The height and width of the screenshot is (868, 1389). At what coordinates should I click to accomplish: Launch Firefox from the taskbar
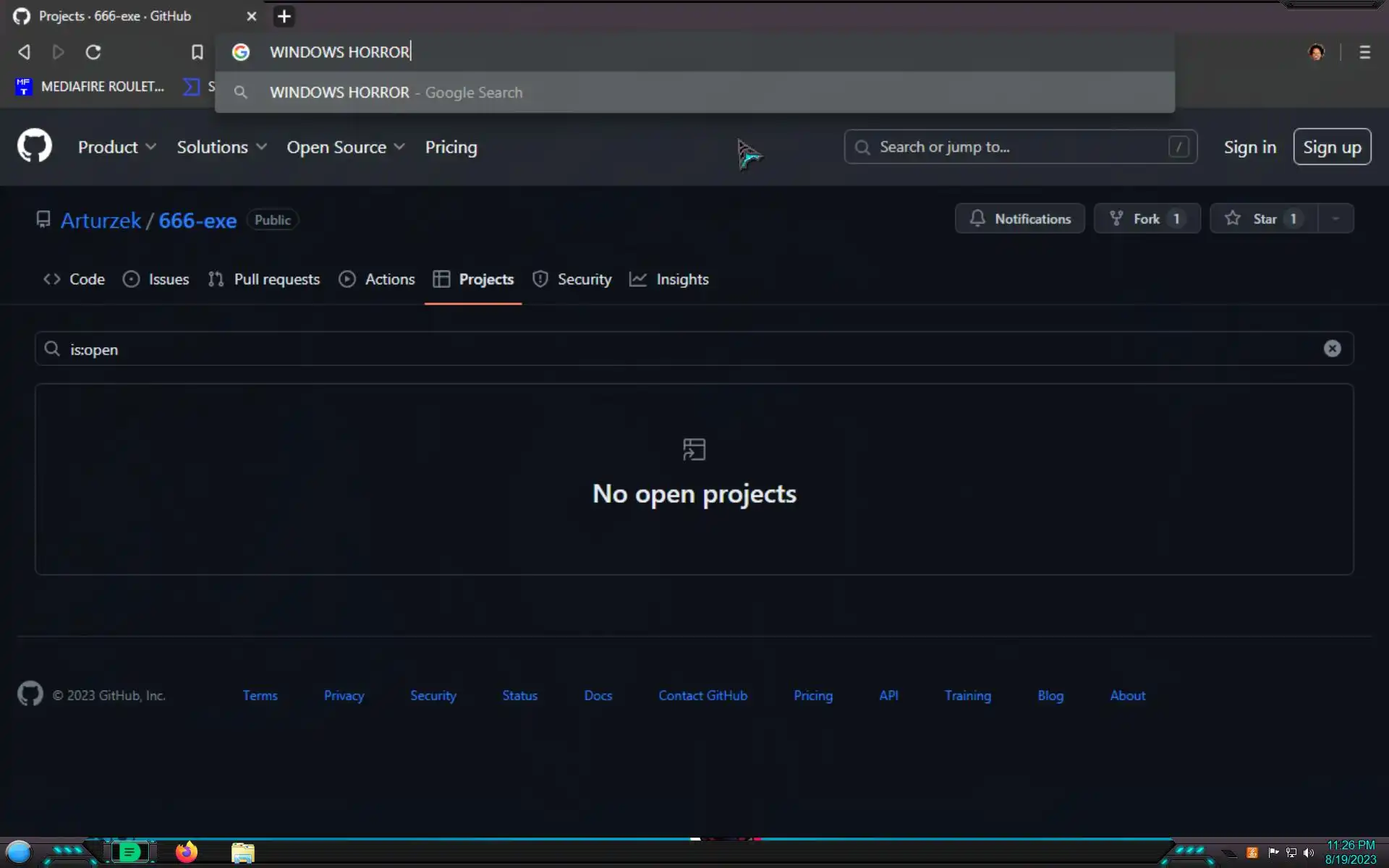[186, 852]
